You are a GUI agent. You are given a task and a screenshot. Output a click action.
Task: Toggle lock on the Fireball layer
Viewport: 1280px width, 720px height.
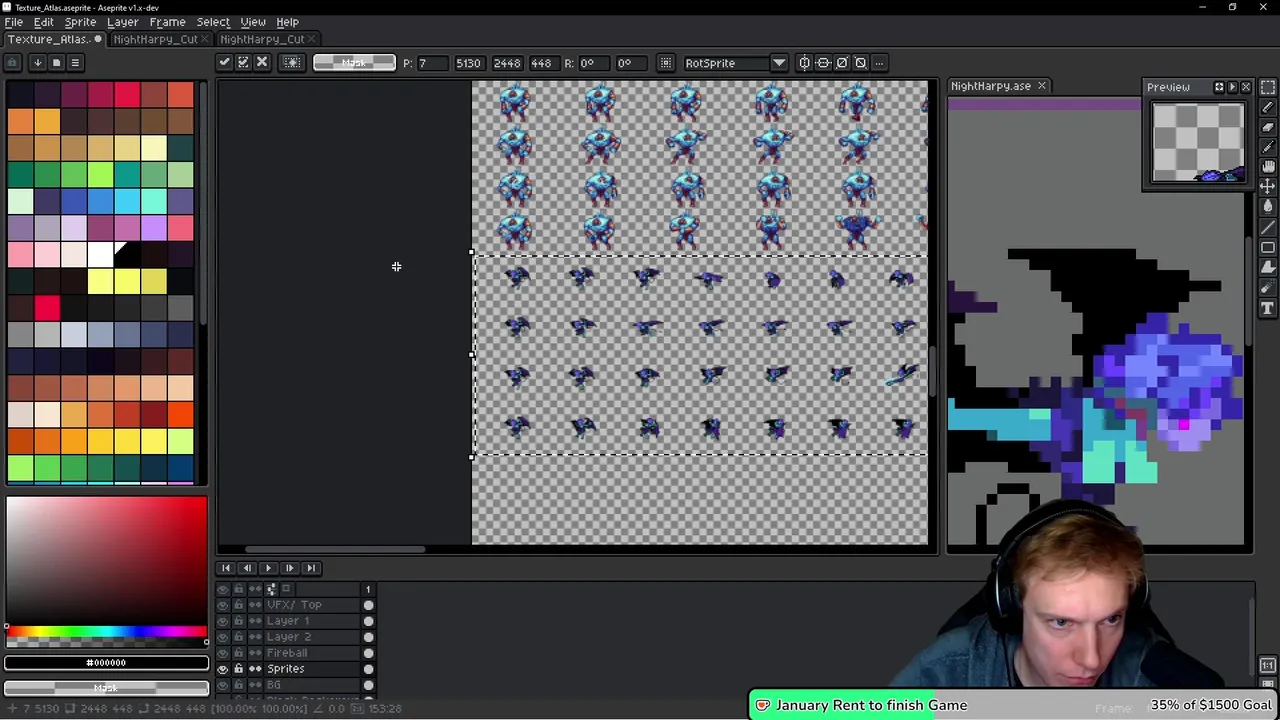click(238, 653)
